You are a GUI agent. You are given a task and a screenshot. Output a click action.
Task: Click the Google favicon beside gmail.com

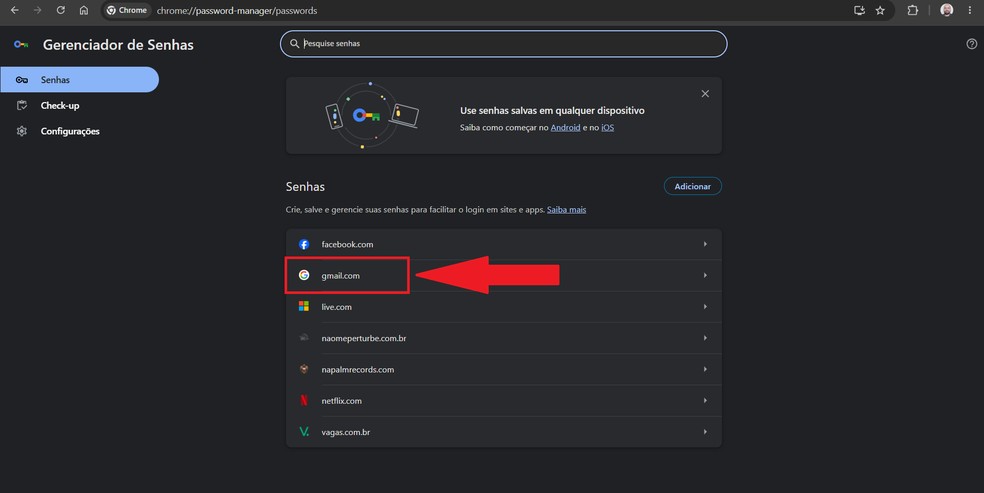pyautogui.click(x=304, y=275)
